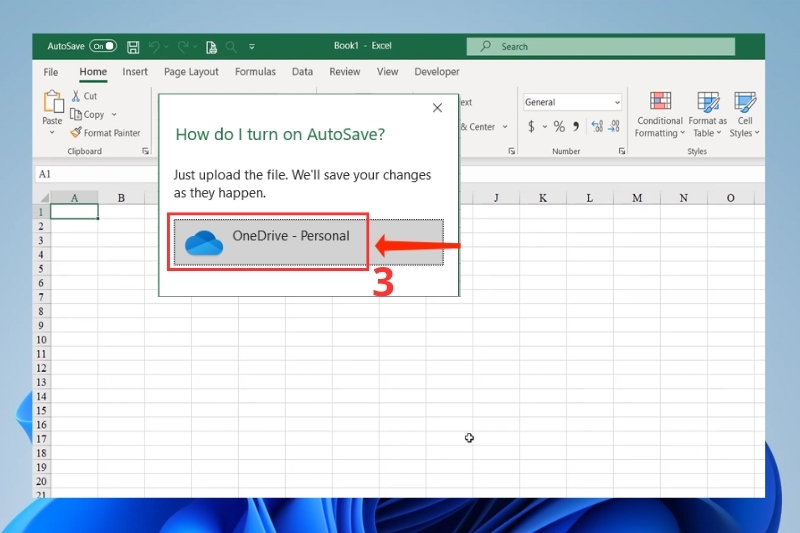Apply Comma Style format
800x533 pixels.
pos(576,126)
